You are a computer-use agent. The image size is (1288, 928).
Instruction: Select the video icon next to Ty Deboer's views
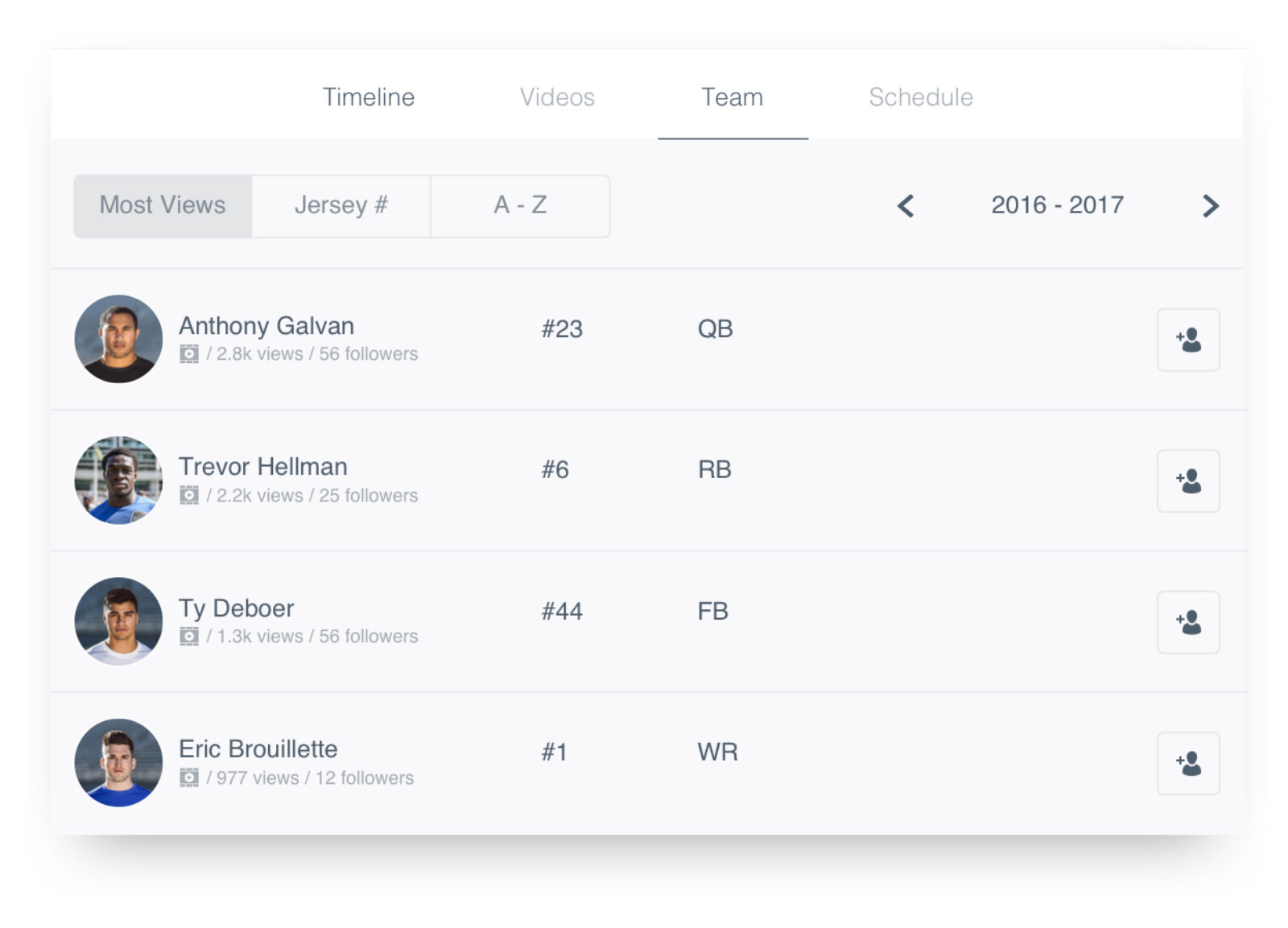tap(191, 636)
